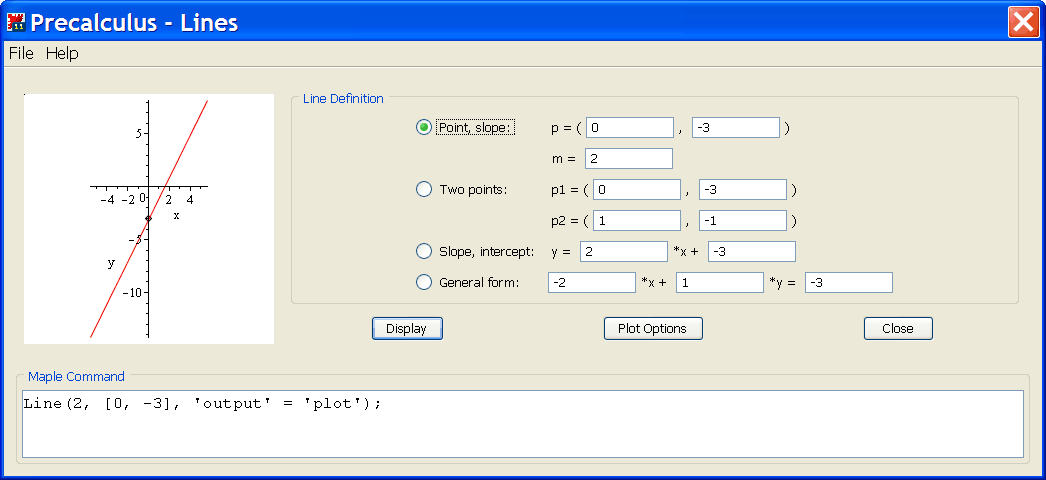This screenshot has height=480, width=1046.
Task: Click the point p y-coordinate field
Action: pos(735,127)
